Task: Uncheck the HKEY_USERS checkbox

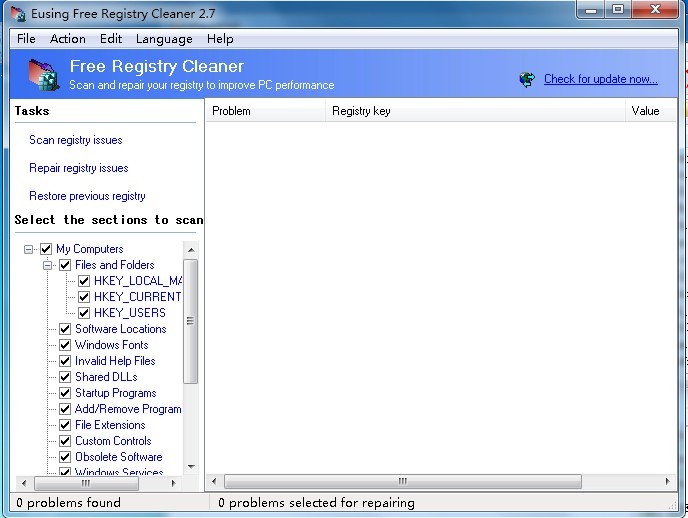Action: click(84, 313)
